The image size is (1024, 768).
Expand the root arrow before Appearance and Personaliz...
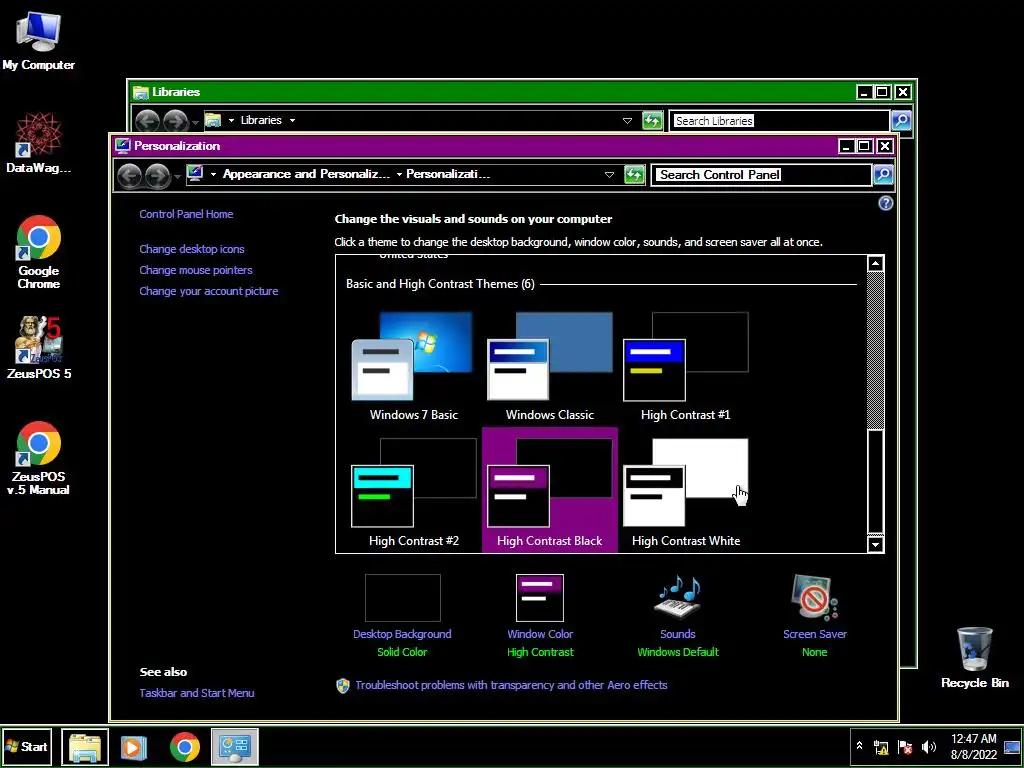[x=213, y=174]
